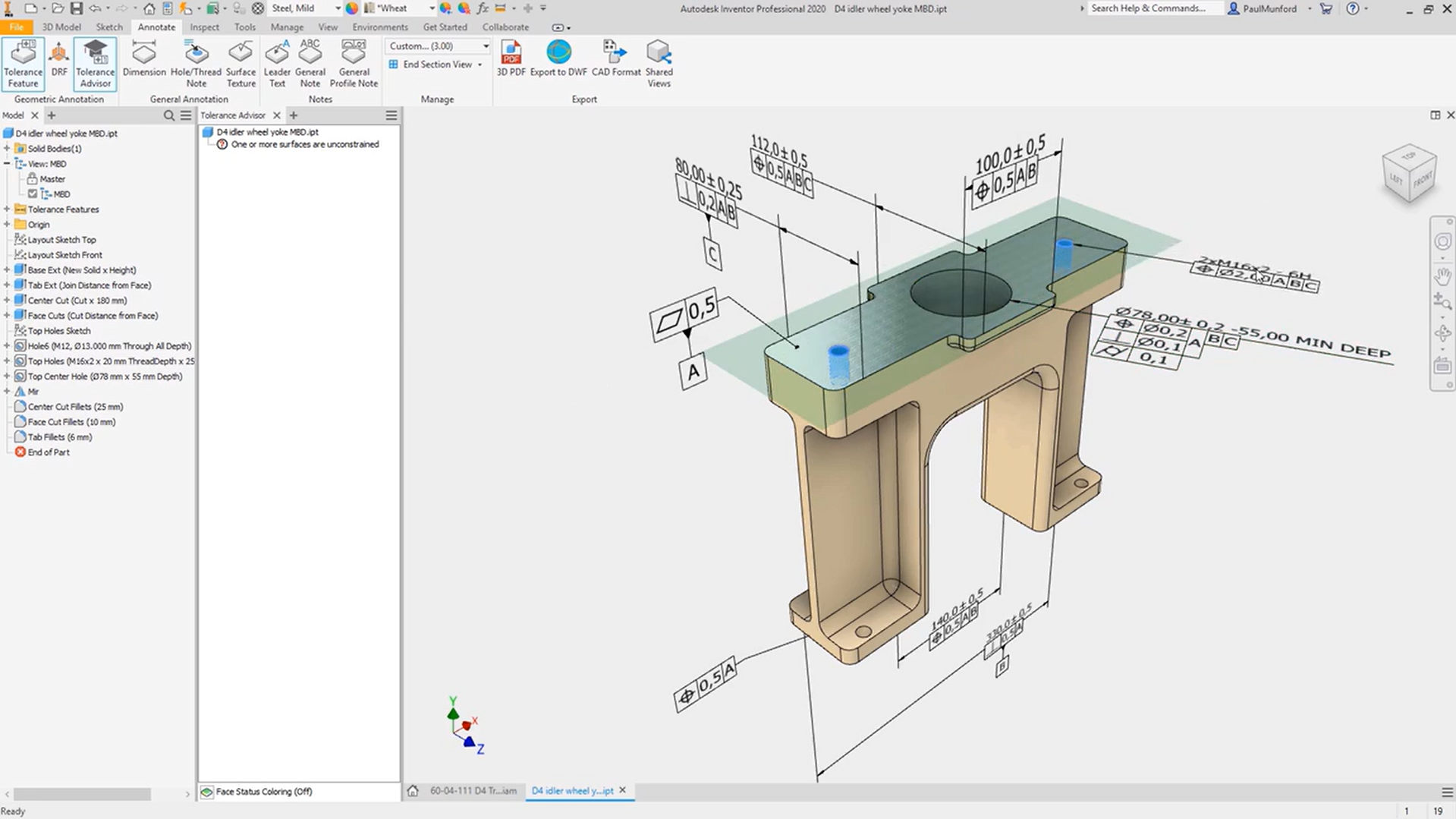Toggle the Tolerance Advisor tool
The height and width of the screenshot is (819, 1456).
point(95,65)
